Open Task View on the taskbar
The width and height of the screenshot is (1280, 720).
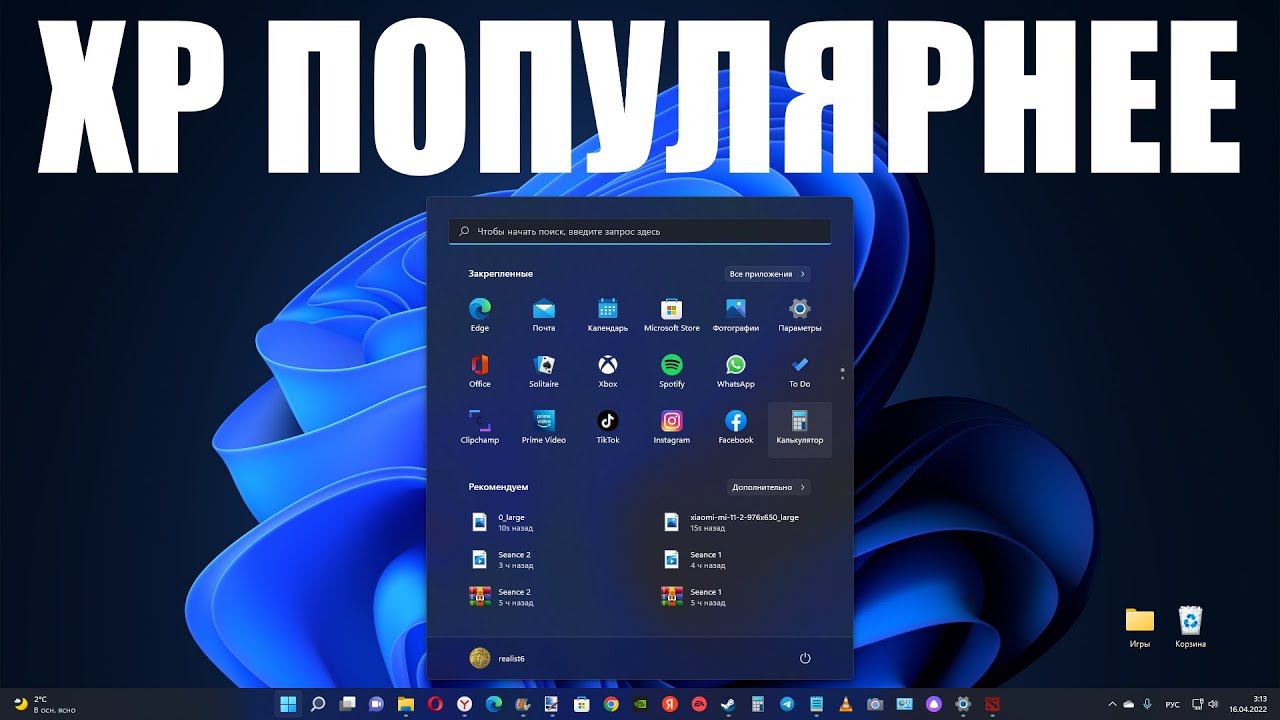click(x=347, y=704)
